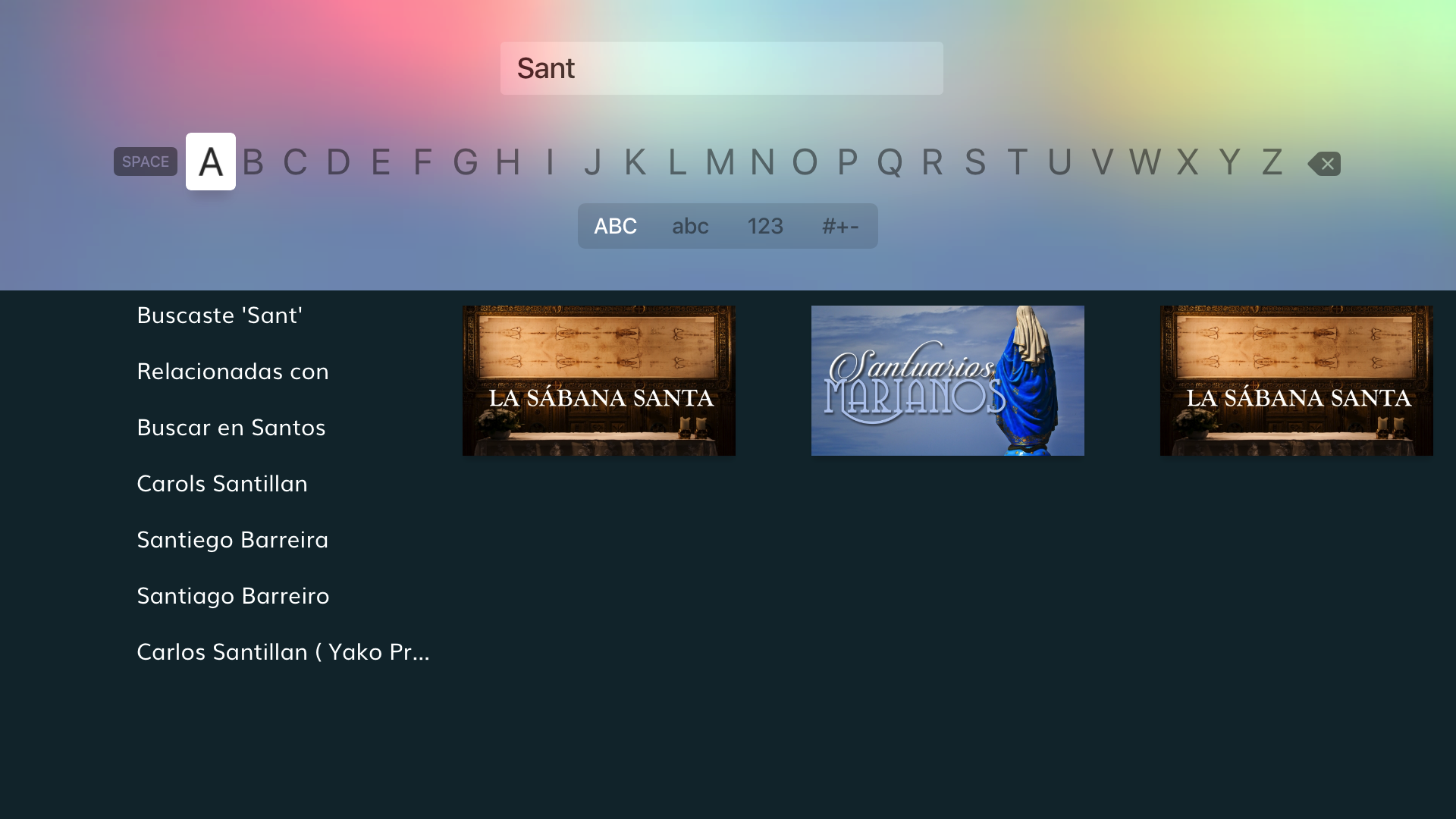Image resolution: width=1456 pixels, height=819 pixels.
Task: Select the letter G key
Action: pos(466,162)
